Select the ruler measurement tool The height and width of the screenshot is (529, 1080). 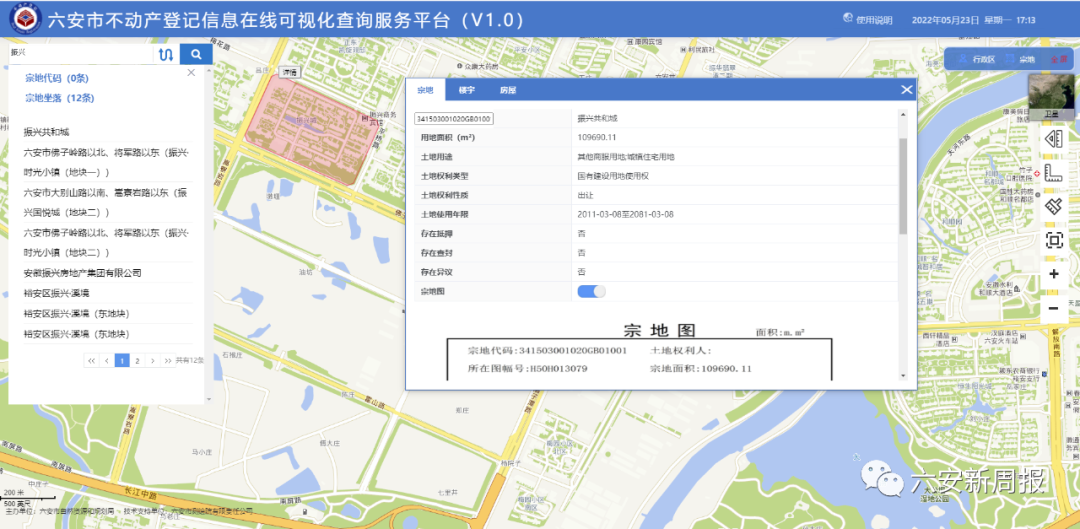pyautogui.click(x=1054, y=174)
